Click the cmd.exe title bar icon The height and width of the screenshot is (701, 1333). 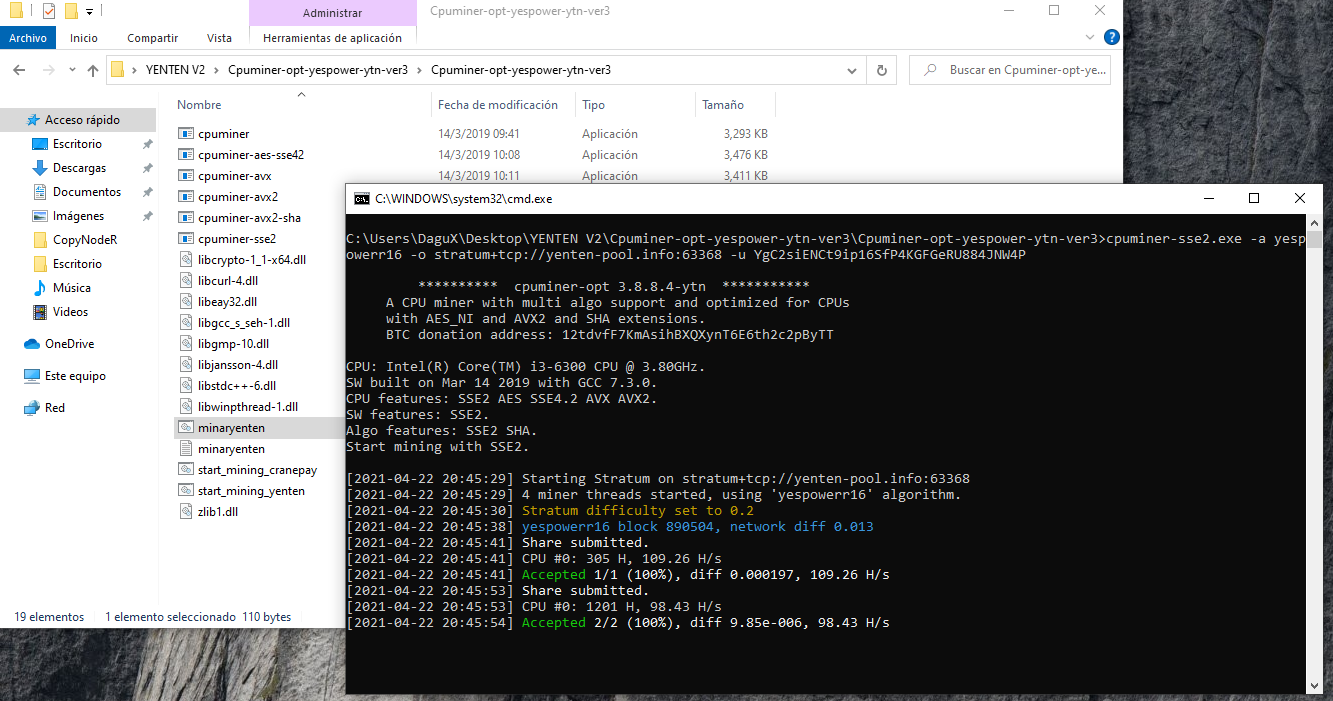tap(362, 199)
